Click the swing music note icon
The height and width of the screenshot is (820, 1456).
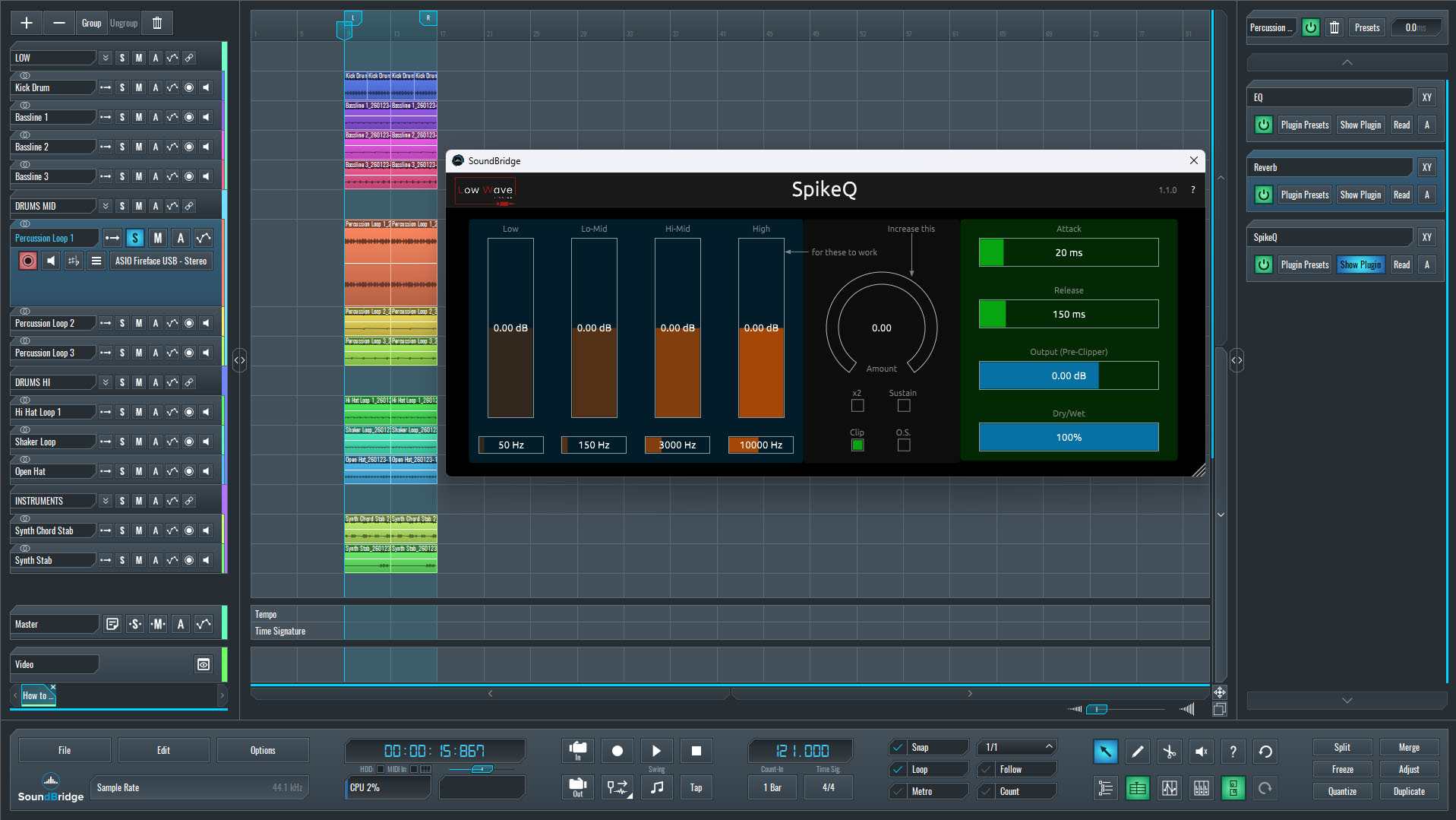[656, 787]
